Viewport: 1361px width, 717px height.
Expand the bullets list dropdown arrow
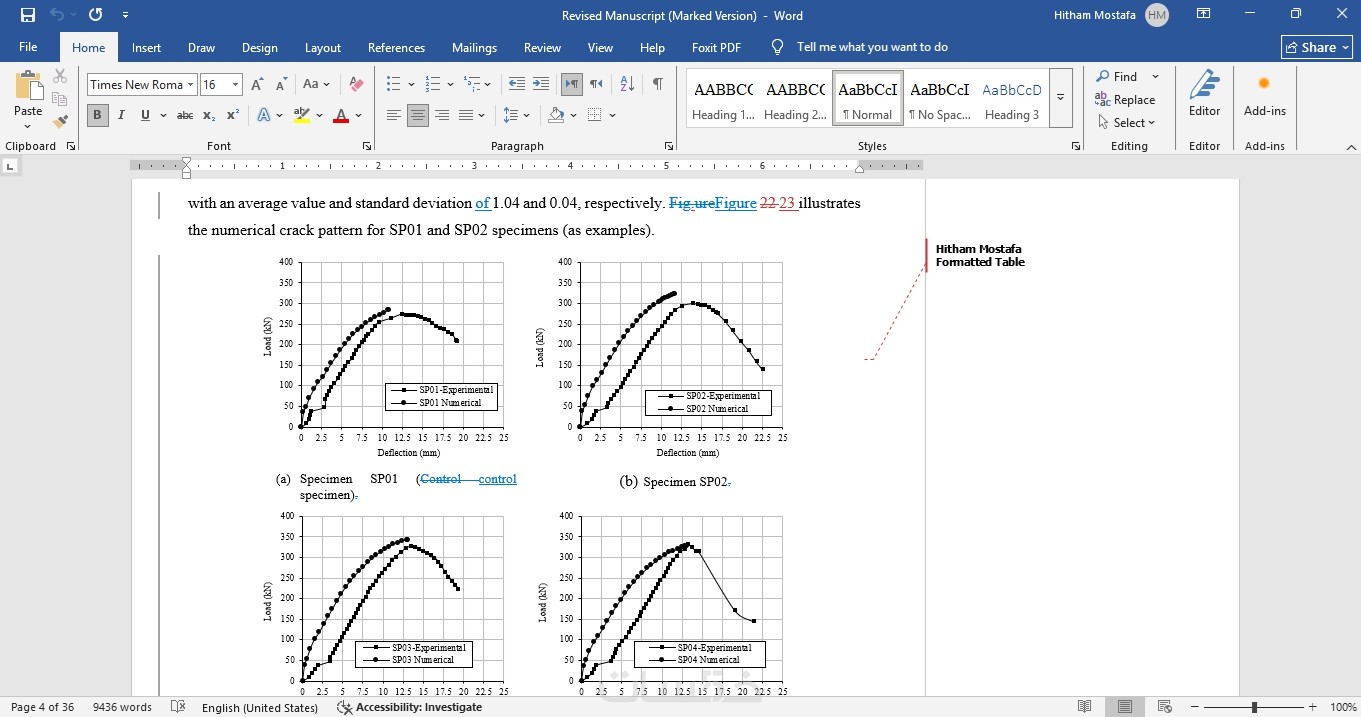pos(411,85)
